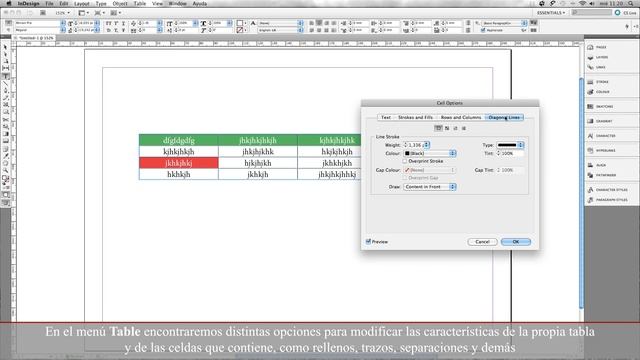Click the vertical scrollbar of the document window

(581, 192)
